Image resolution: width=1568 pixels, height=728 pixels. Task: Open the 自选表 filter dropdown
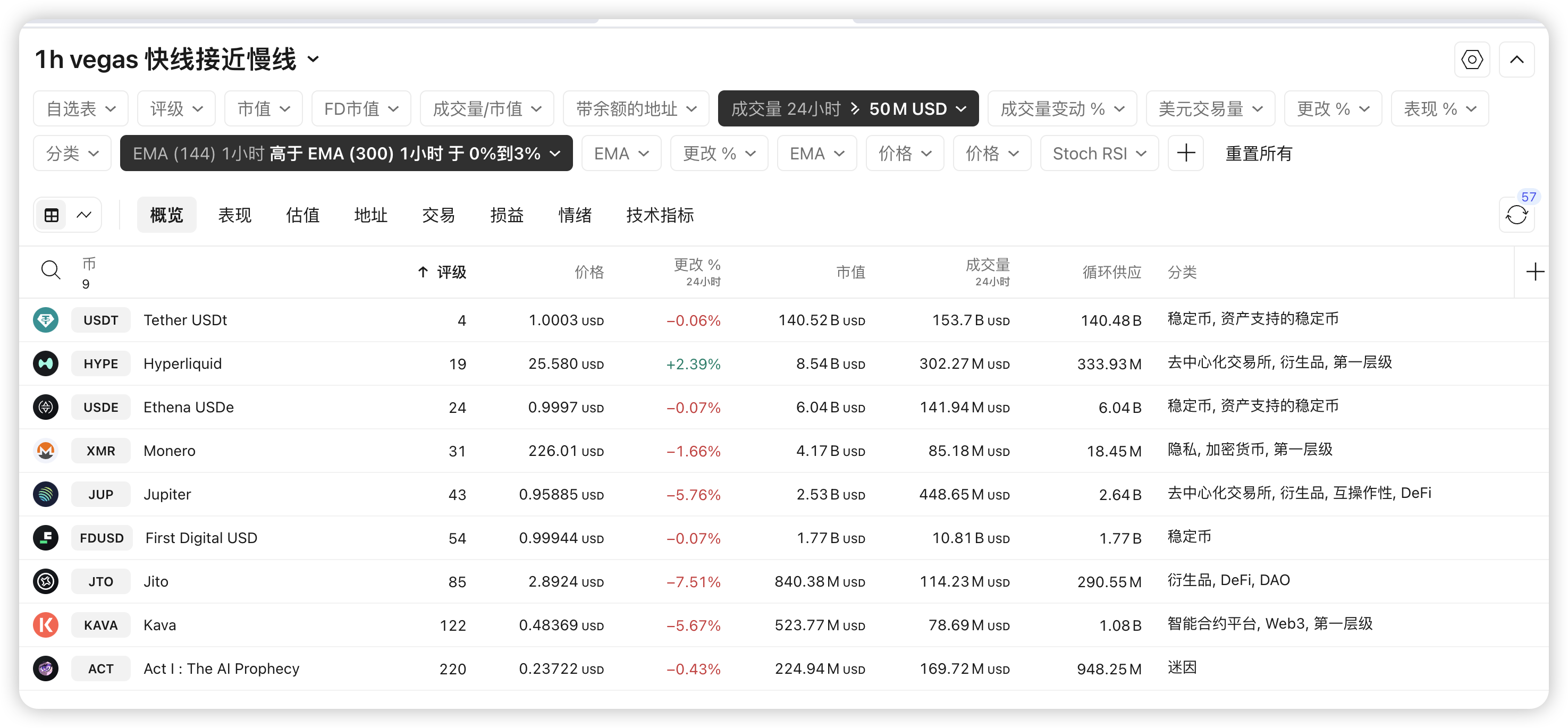(x=80, y=109)
